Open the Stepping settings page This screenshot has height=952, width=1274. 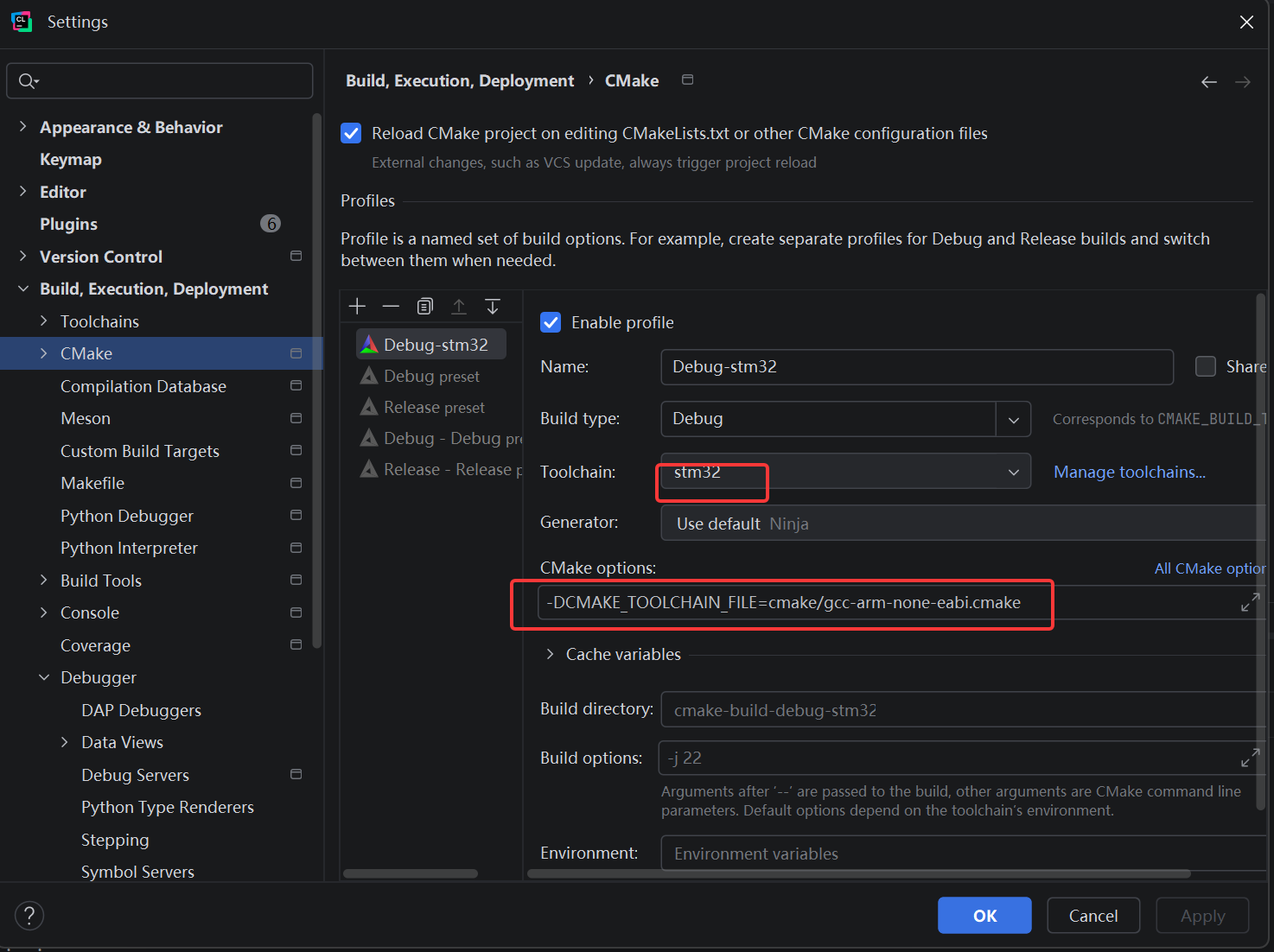click(x=115, y=840)
